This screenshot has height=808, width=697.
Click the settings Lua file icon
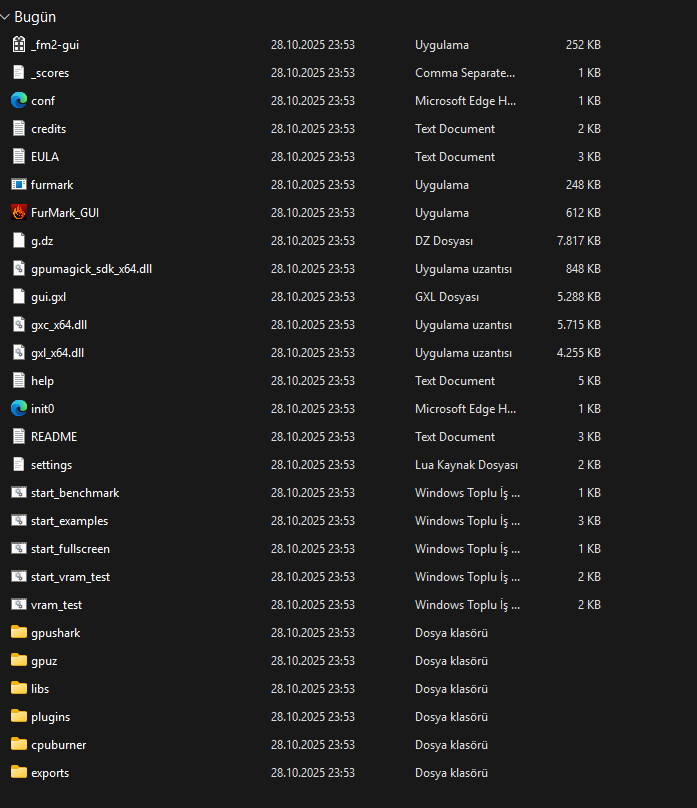[19, 464]
